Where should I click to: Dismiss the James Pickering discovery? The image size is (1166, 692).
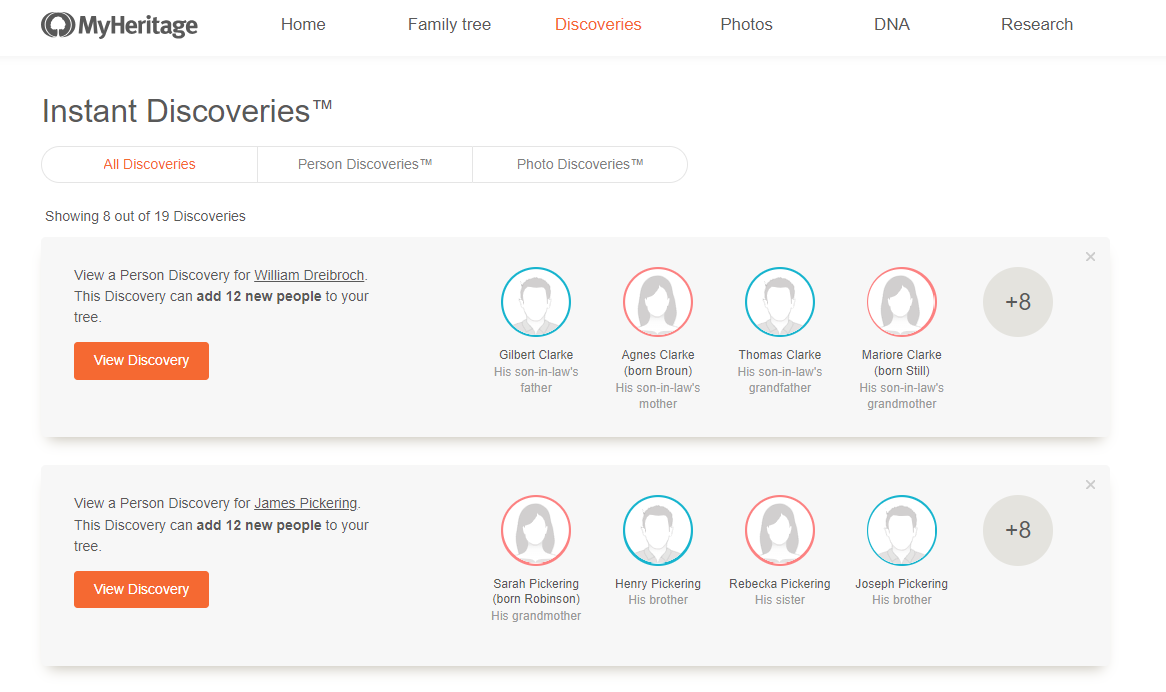tap(1090, 484)
